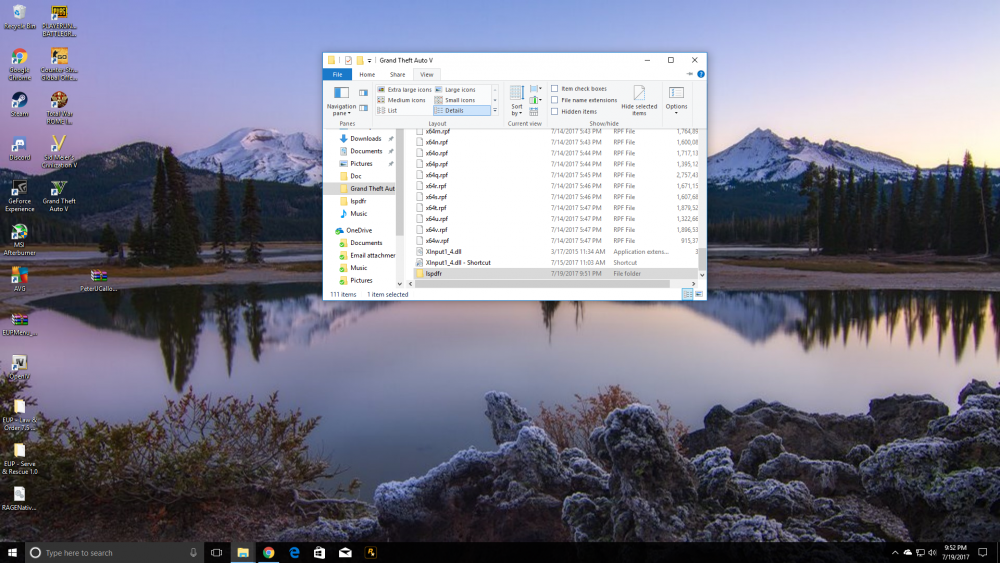Enable the Item check boxes option
1000x563 pixels.
click(555, 88)
